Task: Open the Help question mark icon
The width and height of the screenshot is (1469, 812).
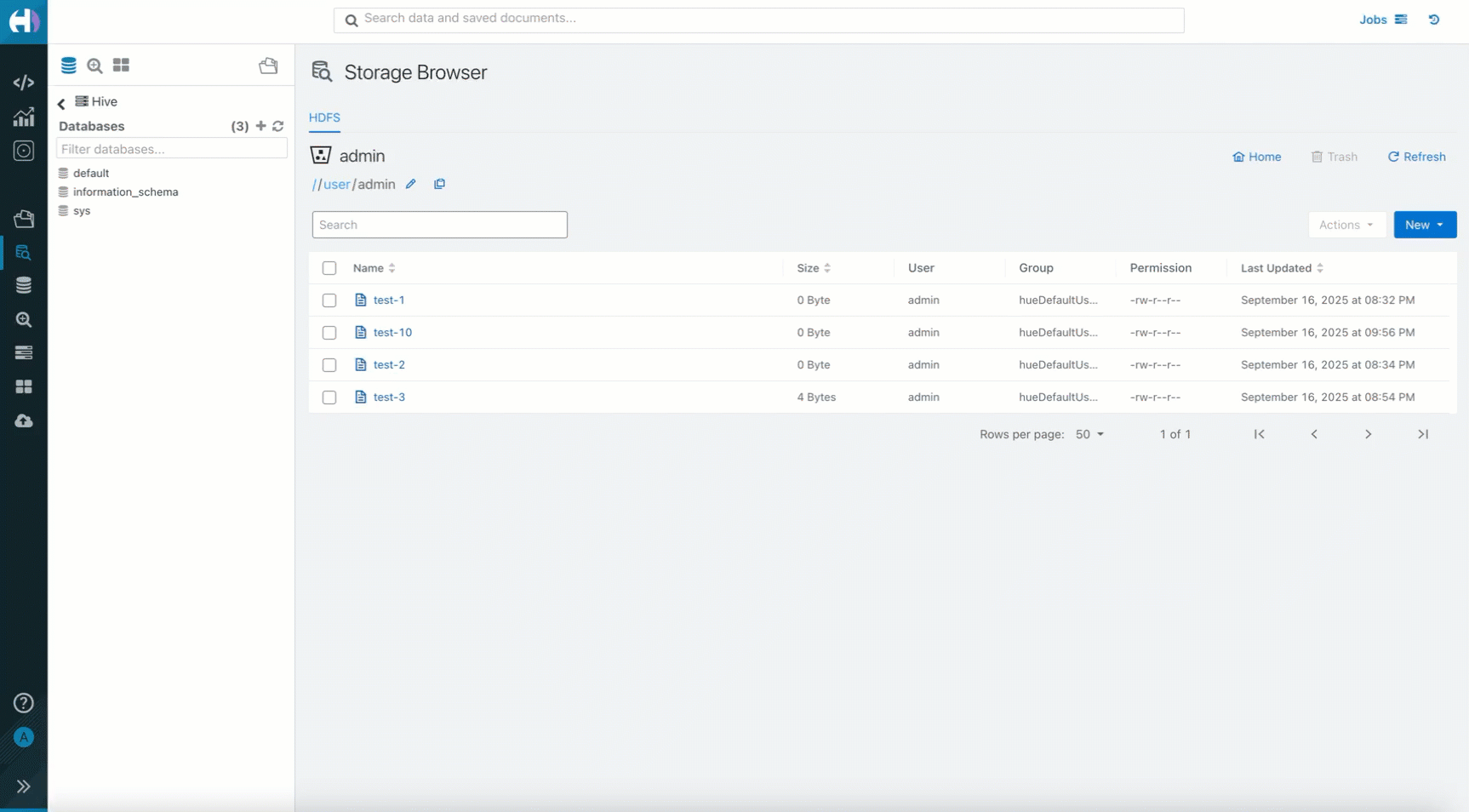Action: tap(23, 703)
